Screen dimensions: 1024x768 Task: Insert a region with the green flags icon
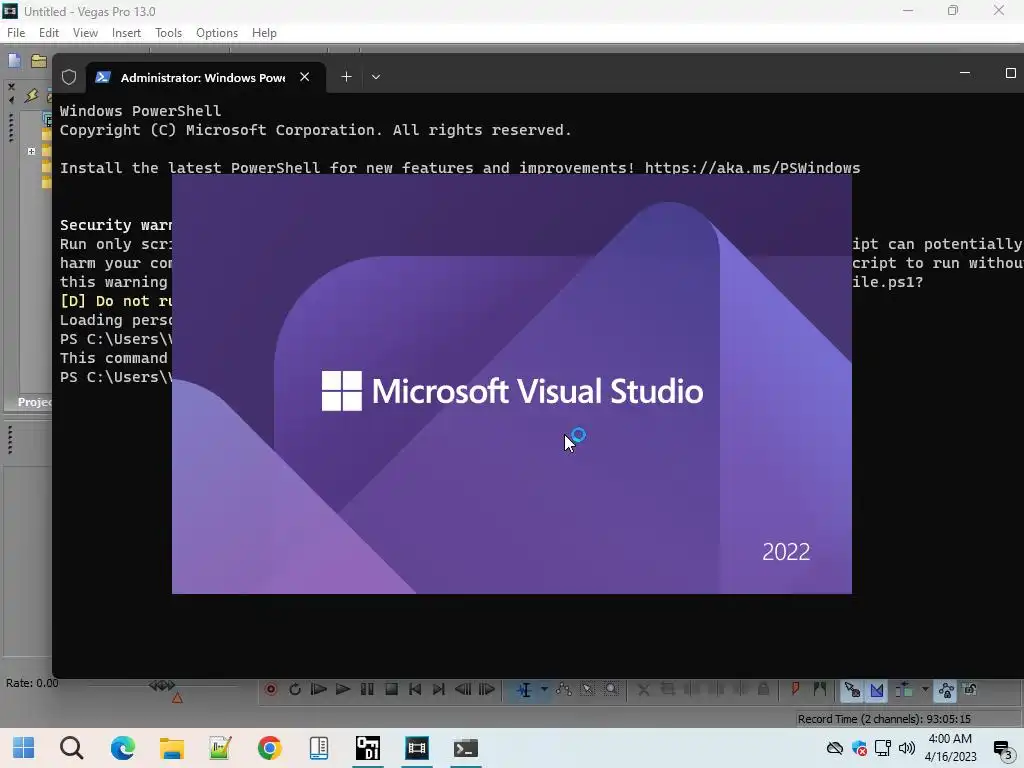click(820, 689)
